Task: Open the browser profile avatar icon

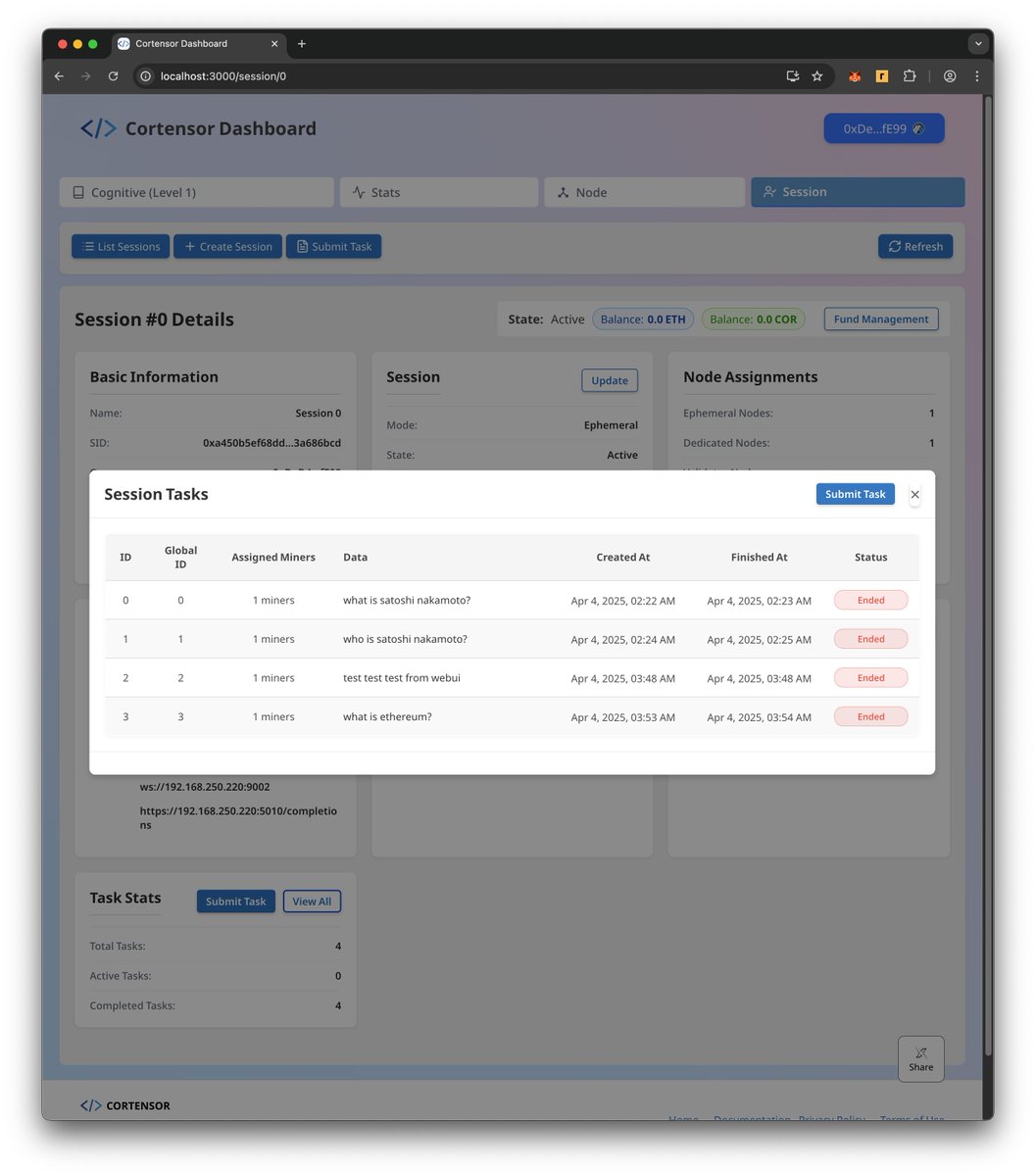Action: (949, 75)
